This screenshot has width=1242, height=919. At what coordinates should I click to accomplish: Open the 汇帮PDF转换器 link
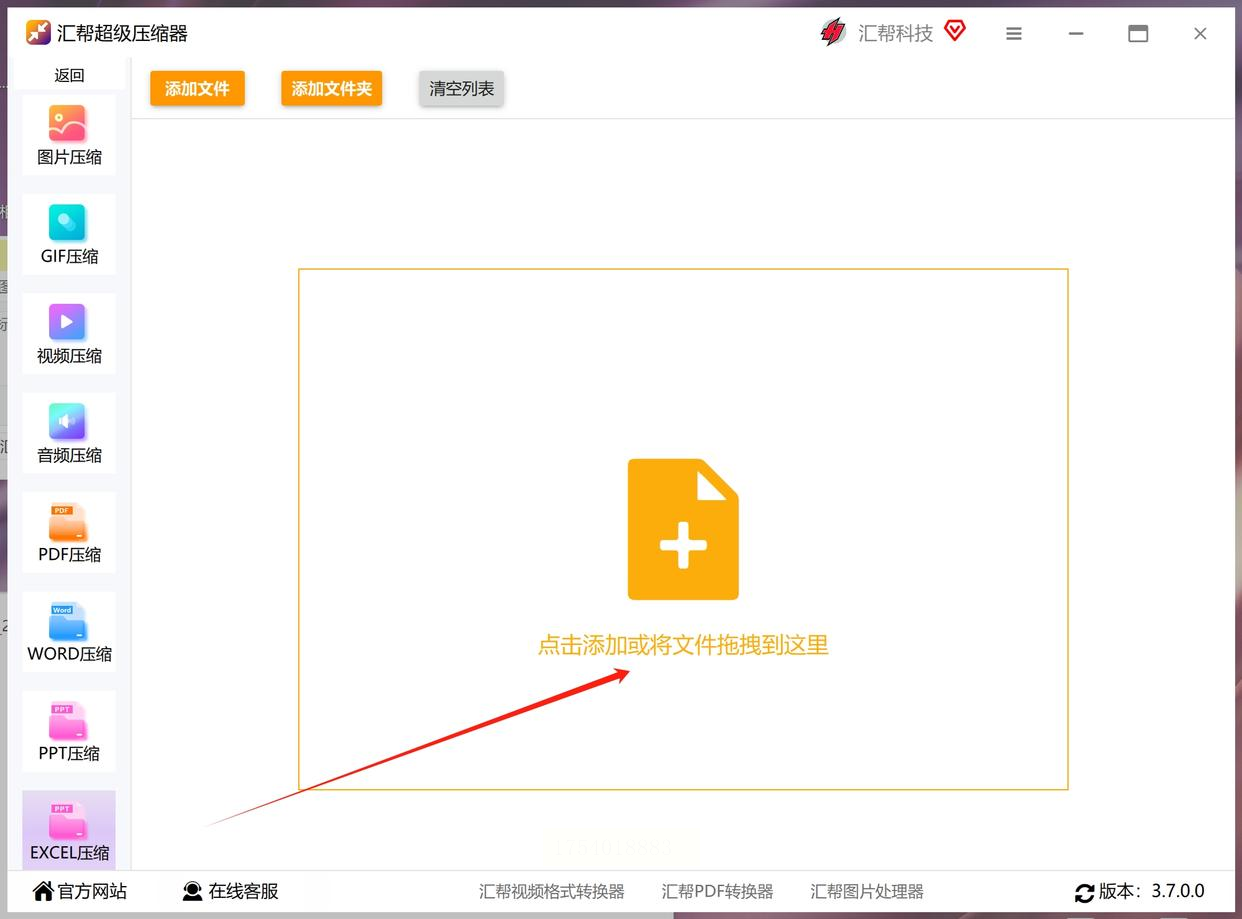click(x=718, y=891)
